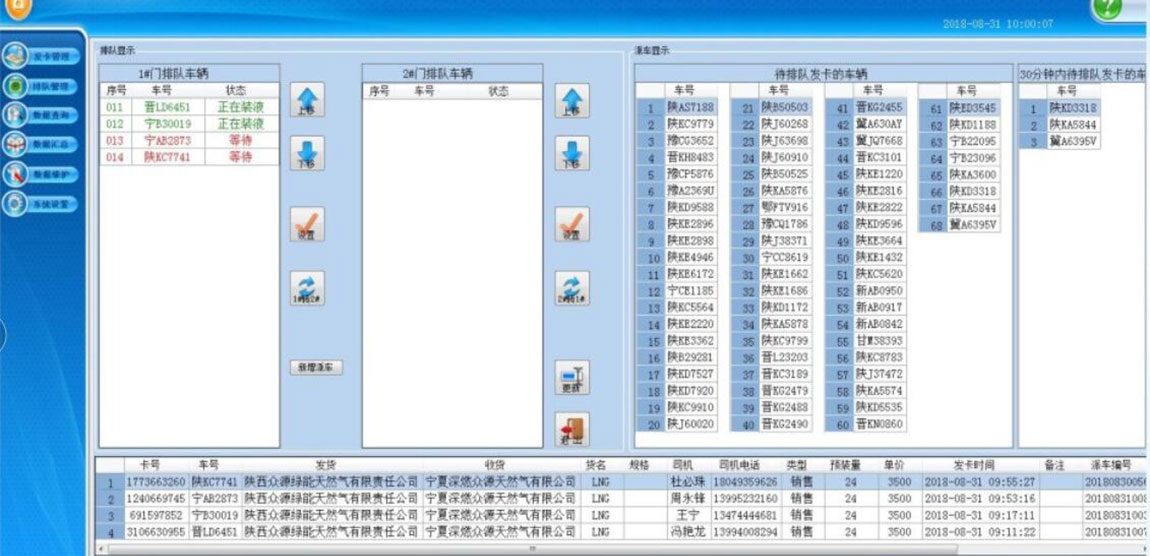Click the 更新 refresh icon
Image resolution: width=1150 pixels, height=556 pixels.
coord(571,378)
